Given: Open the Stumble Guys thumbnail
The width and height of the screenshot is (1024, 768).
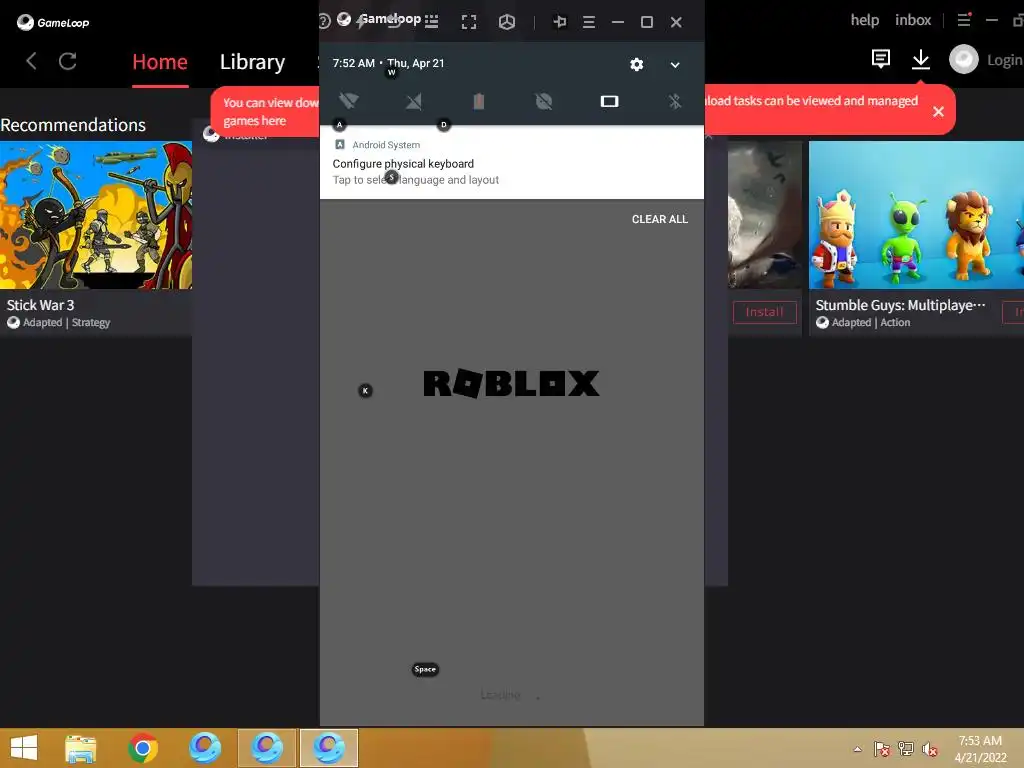Looking at the screenshot, I should (916, 215).
